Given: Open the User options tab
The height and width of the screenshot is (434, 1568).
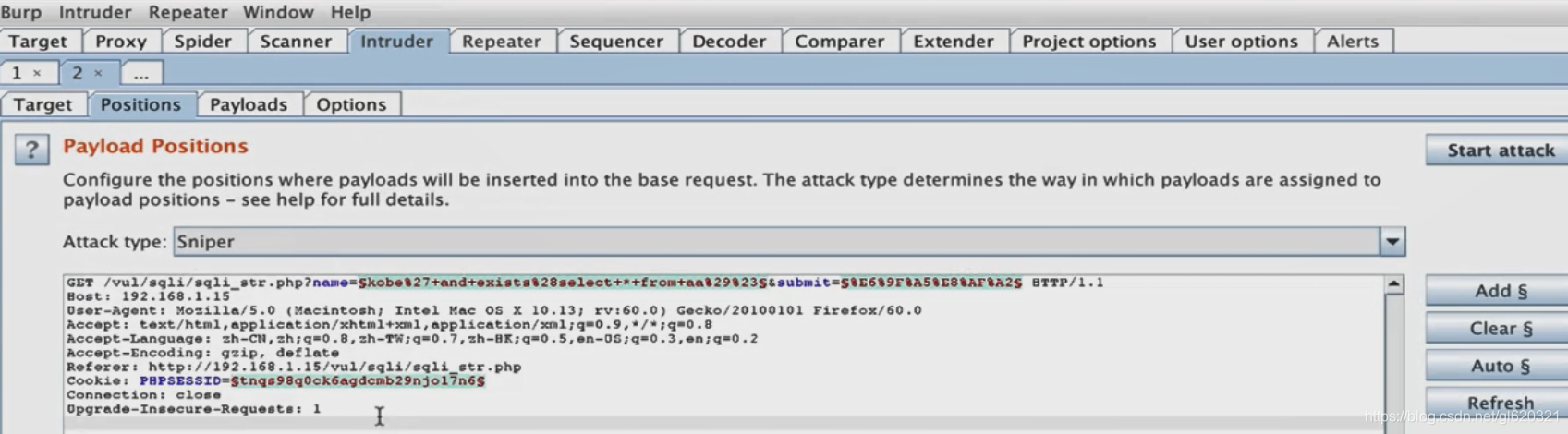Looking at the screenshot, I should click(1241, 42).
